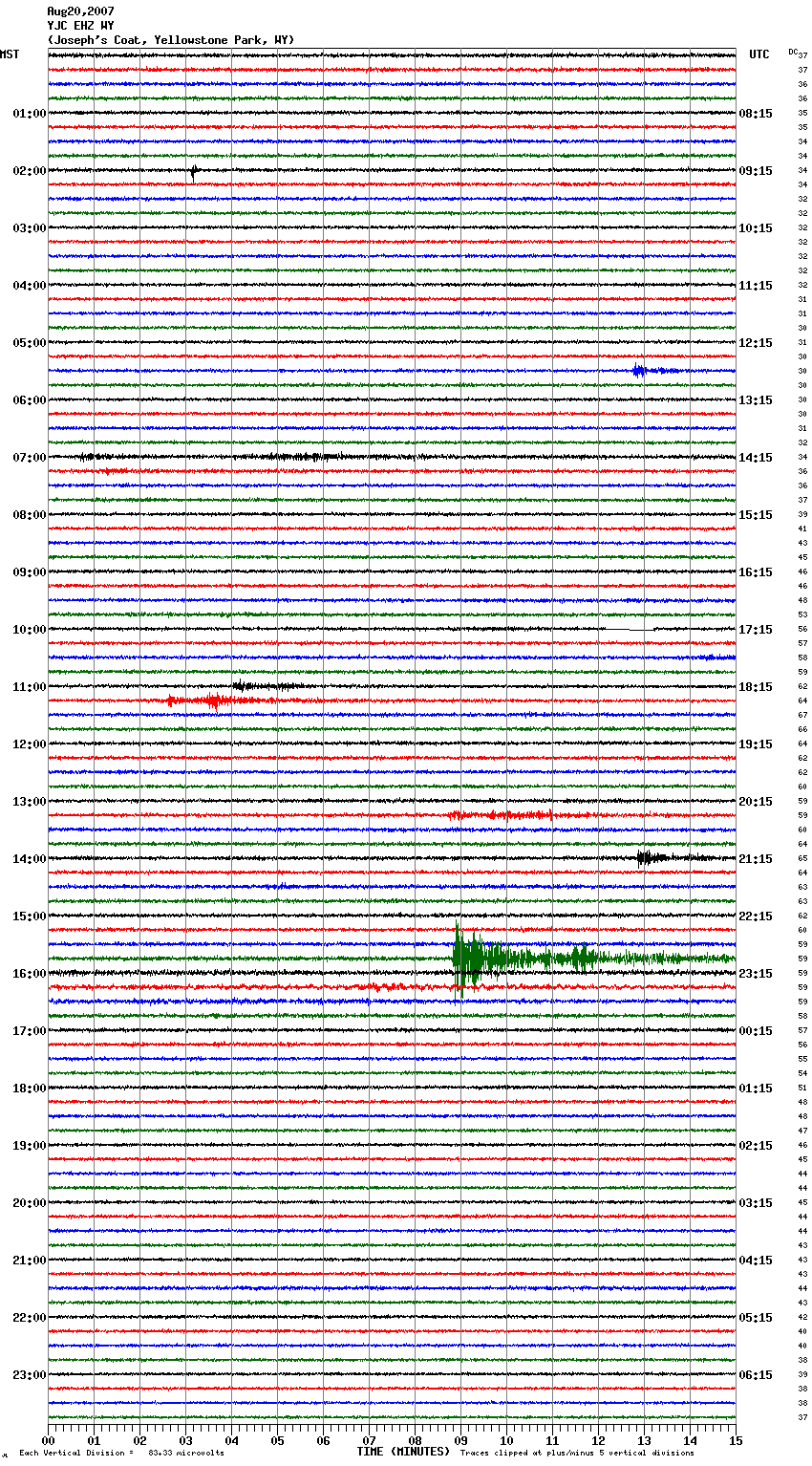812x1466 pixels.
Task: Click the UTC column header
Action: [759, 54]
